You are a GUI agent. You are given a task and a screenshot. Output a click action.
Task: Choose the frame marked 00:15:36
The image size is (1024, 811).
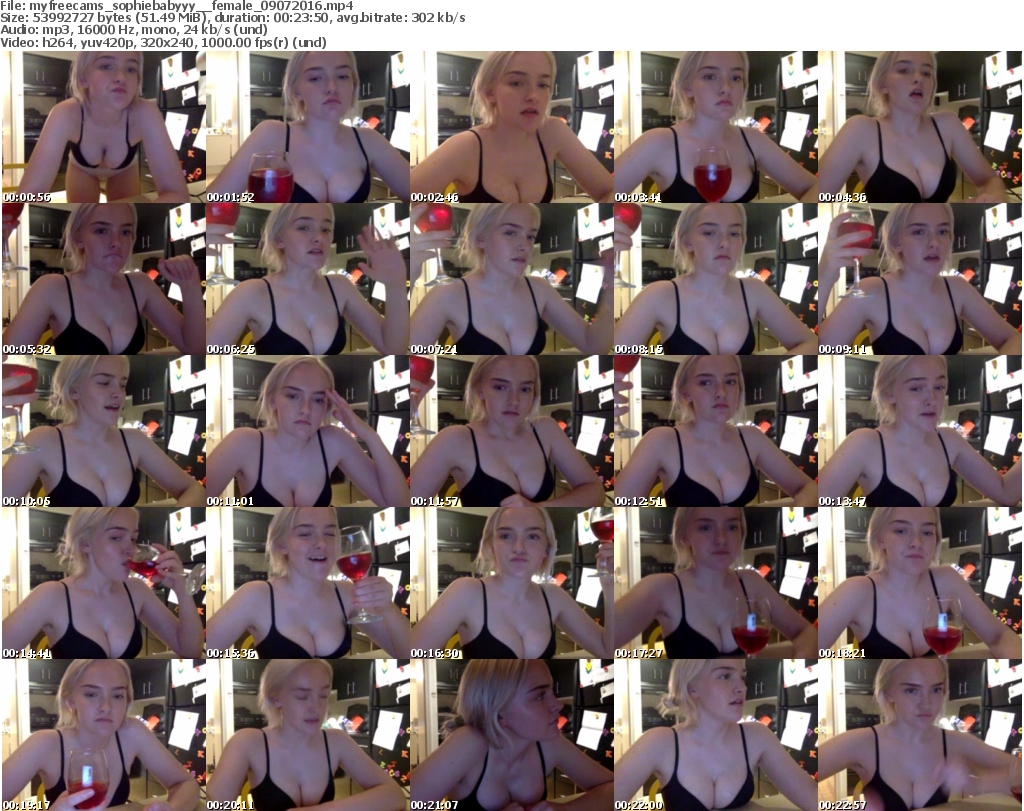click(x=308, y=583)
